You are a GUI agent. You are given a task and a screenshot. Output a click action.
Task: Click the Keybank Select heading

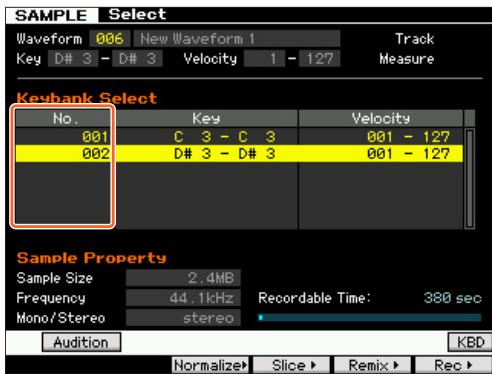[x=87, y=98]
